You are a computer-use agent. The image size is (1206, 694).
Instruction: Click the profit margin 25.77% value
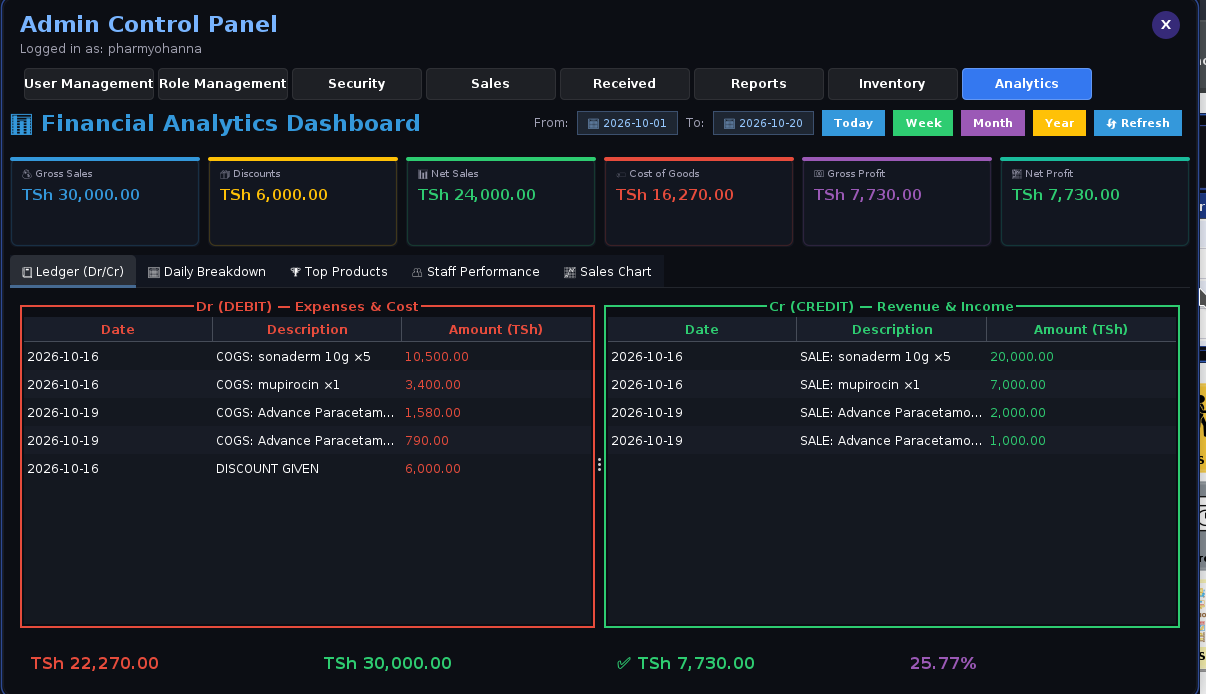[x=943, y=663]
